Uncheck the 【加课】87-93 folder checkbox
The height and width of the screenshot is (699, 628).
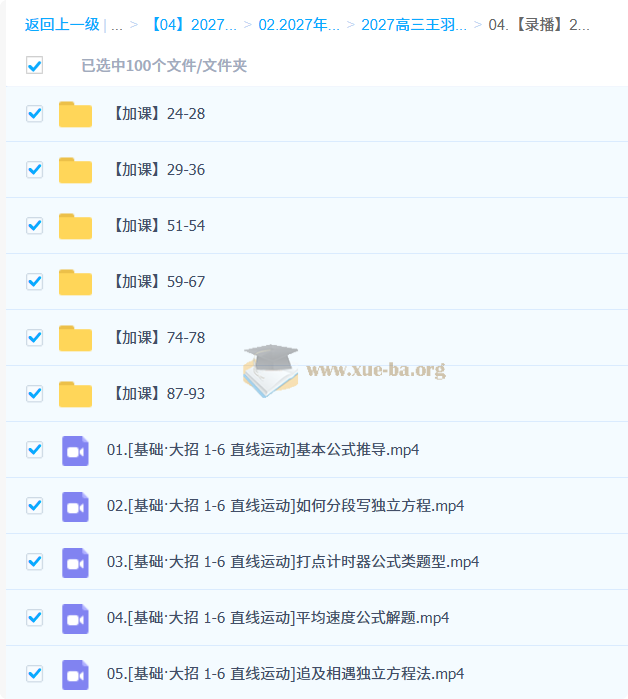34,394
